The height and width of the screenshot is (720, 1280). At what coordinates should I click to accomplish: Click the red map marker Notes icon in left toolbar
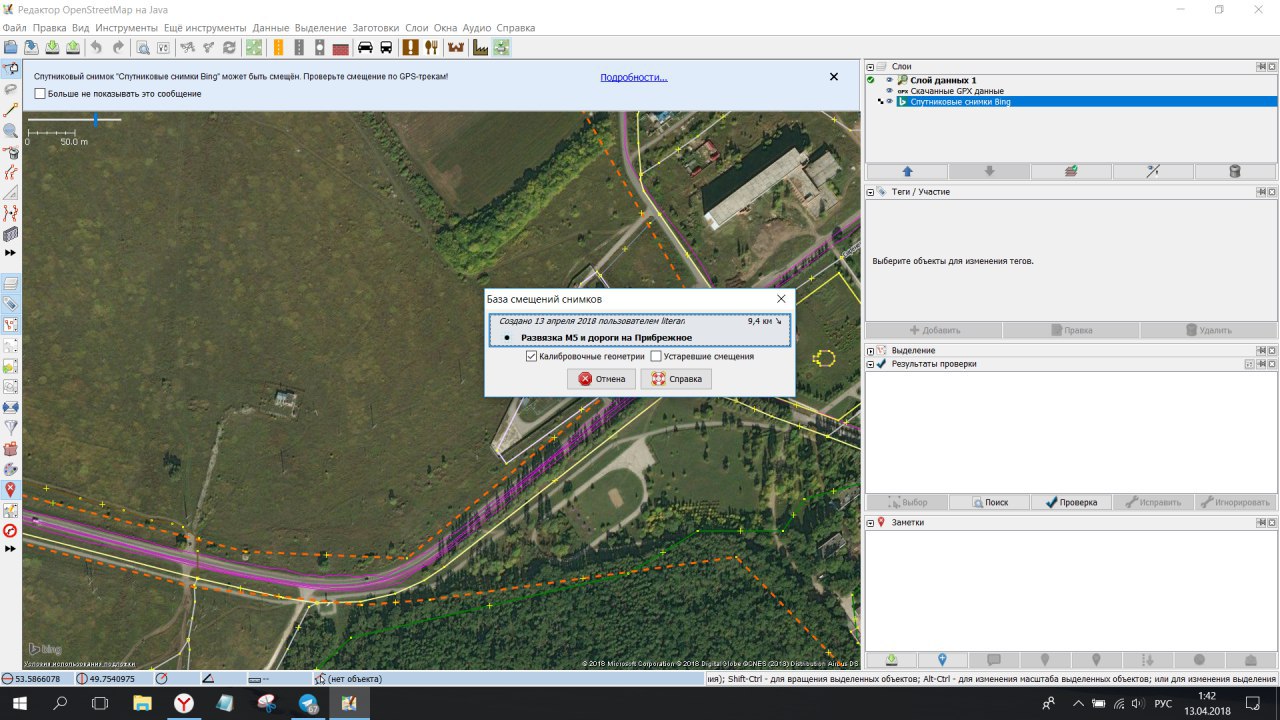pos(11,490)
